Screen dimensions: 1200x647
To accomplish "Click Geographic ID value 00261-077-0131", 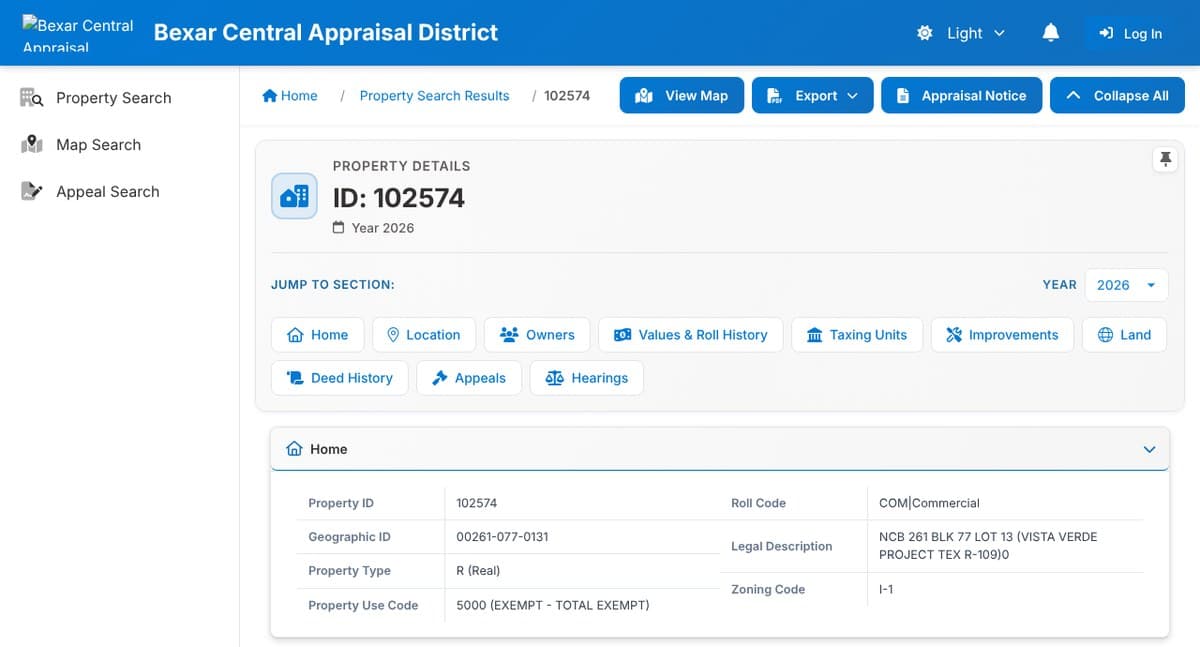I will tap(502, 537).
